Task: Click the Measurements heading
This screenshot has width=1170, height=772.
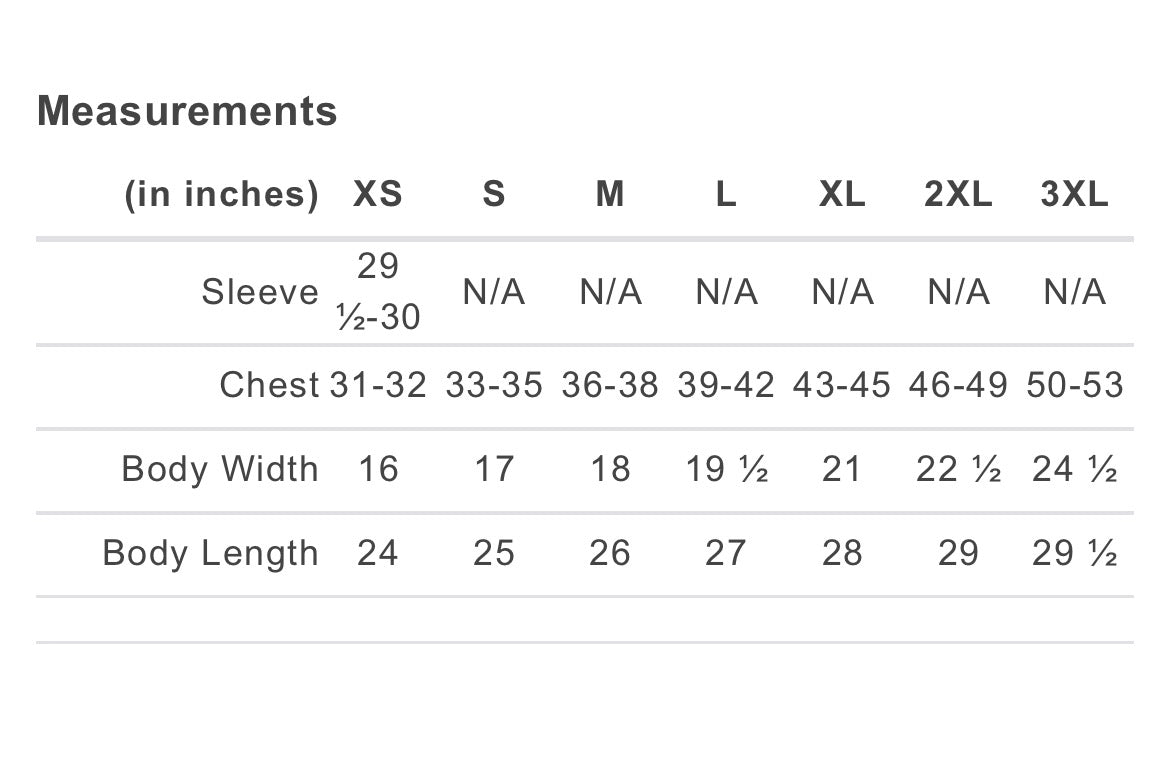Action: pyautogui.click(x=187, y=111)
